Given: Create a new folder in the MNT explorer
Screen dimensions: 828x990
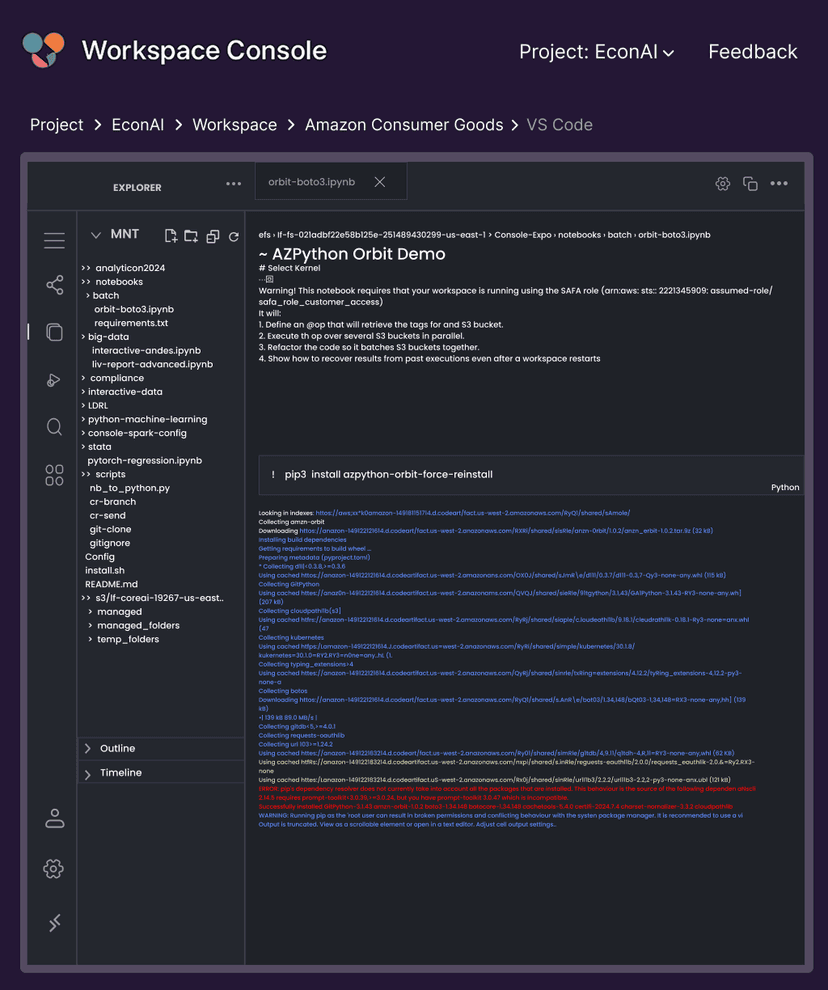Looking at the screenshot, I should [x=190, y=235].
